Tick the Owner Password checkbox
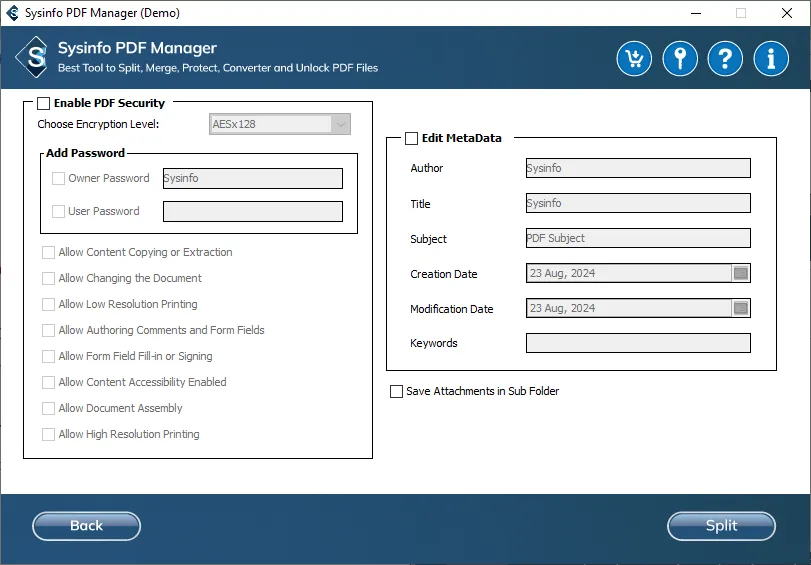 [58, 178]
